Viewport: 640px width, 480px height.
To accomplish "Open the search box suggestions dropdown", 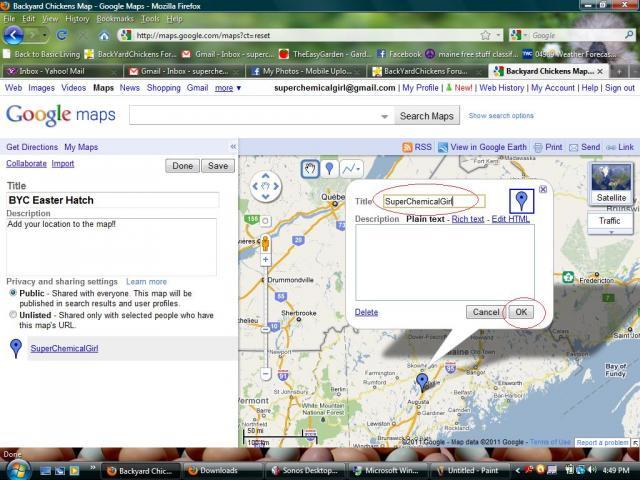I will pyautogui.click(x=384, y=117).
